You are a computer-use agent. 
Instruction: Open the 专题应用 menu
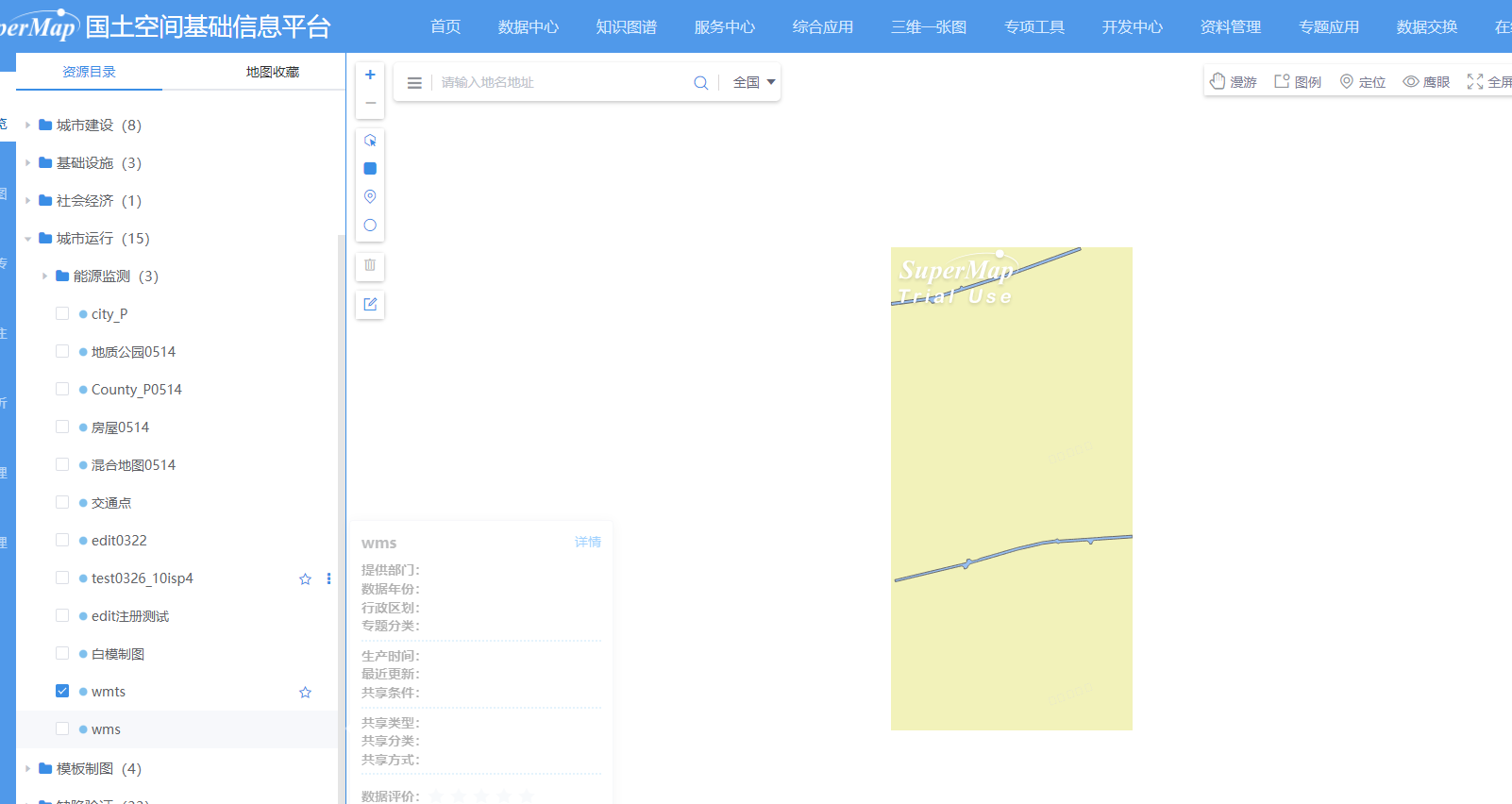tap(1329, 26)
